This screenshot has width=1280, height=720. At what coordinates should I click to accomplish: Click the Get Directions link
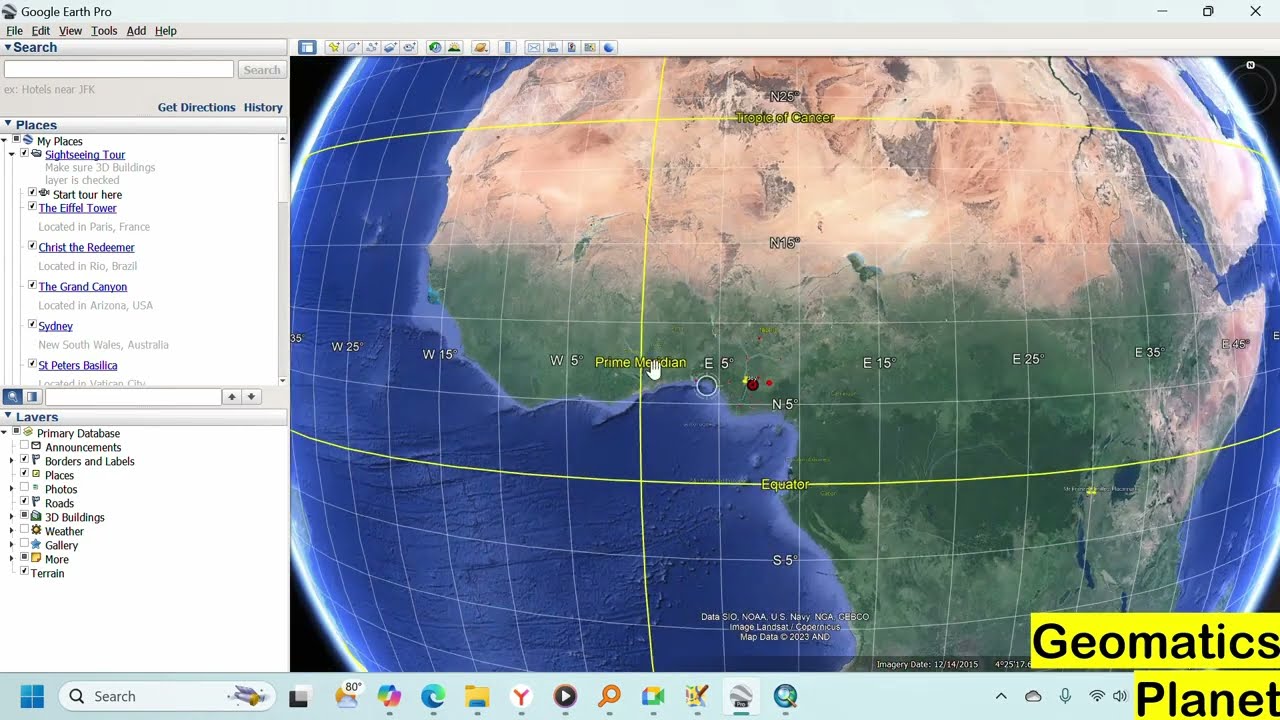click(x=196, y=107)
